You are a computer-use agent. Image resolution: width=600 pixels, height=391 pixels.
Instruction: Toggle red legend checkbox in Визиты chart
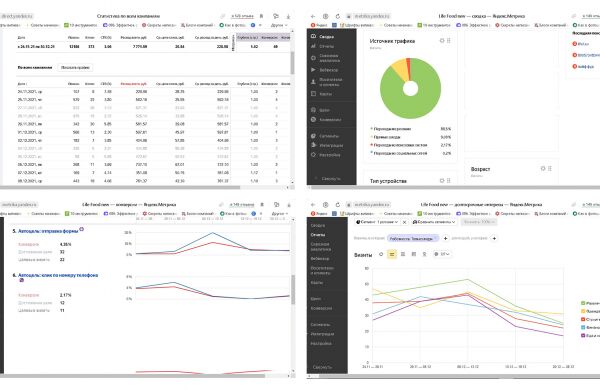(x=583, y=319)
